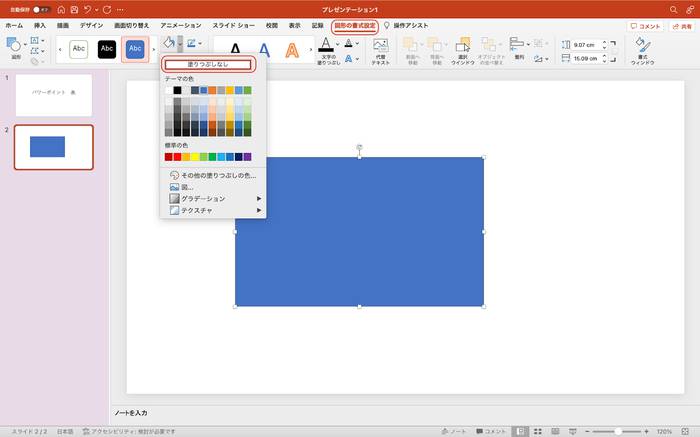This screenshot has height=437, width=700.
Task: Pick the orange theme color swatch
Action: pos(212,90)
